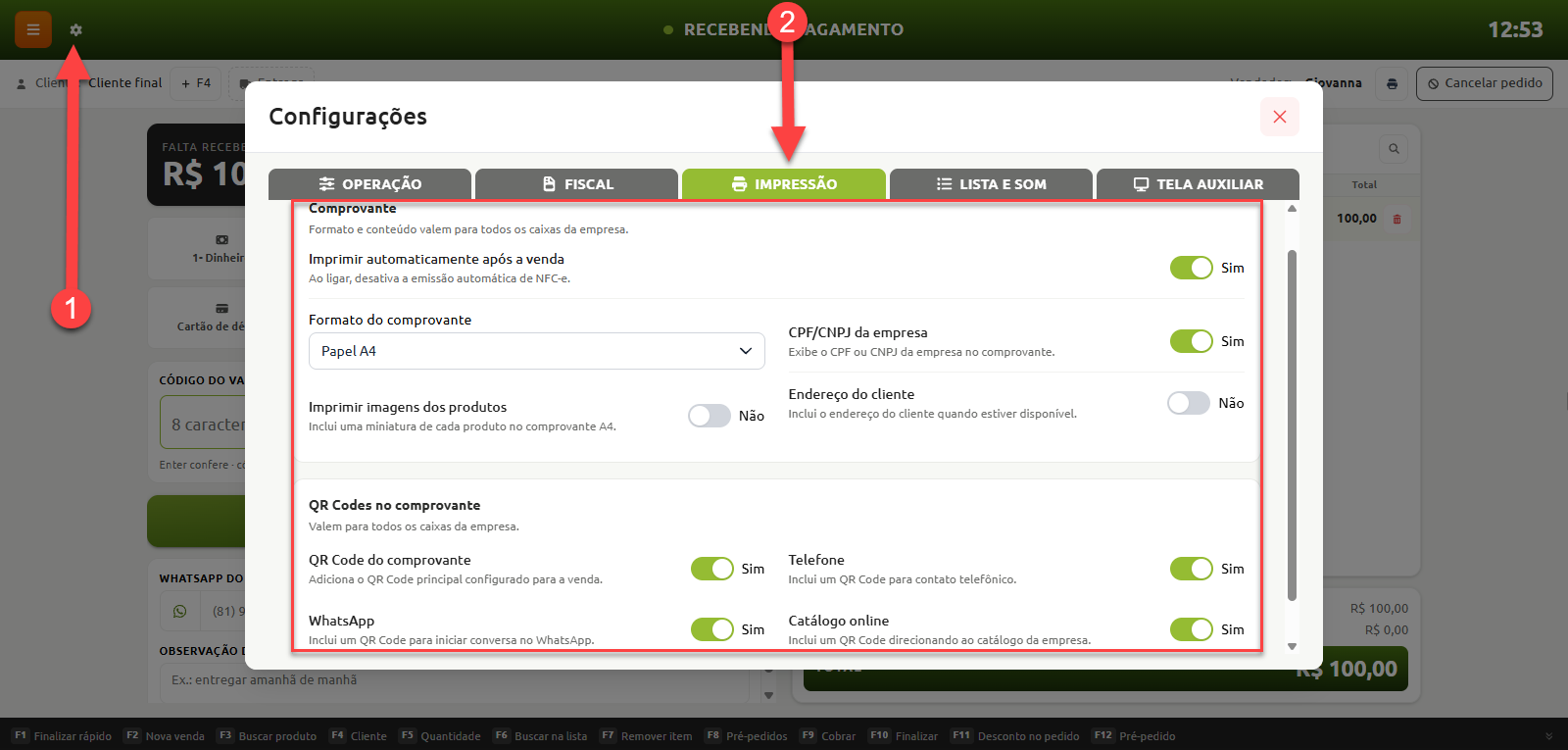
Task: Click the Cancelar pedido button
Action: [x=1485, y=83]
